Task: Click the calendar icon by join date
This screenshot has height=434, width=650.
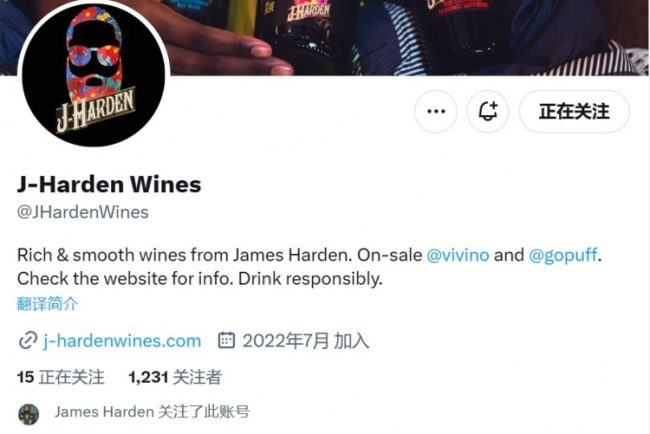Action: coord(226,340)
